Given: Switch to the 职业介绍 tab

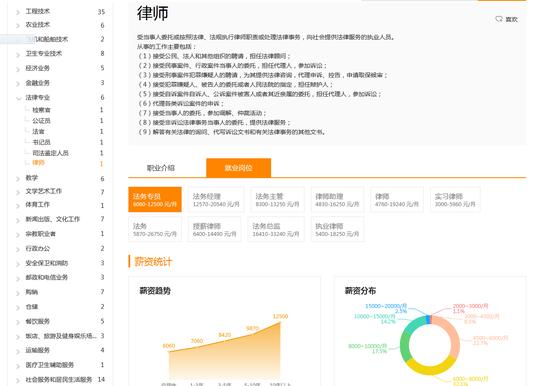Looking at the screenshot, I should click(161, 168).
